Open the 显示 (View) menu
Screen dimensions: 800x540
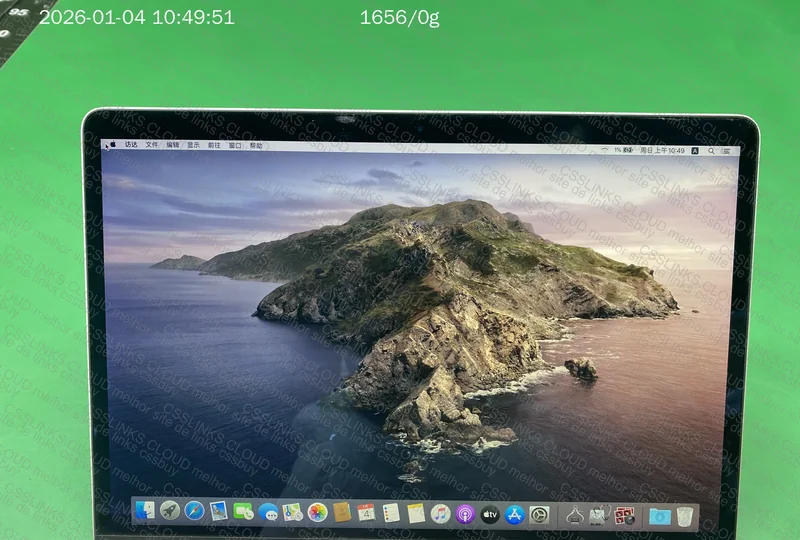pos(193,145)
